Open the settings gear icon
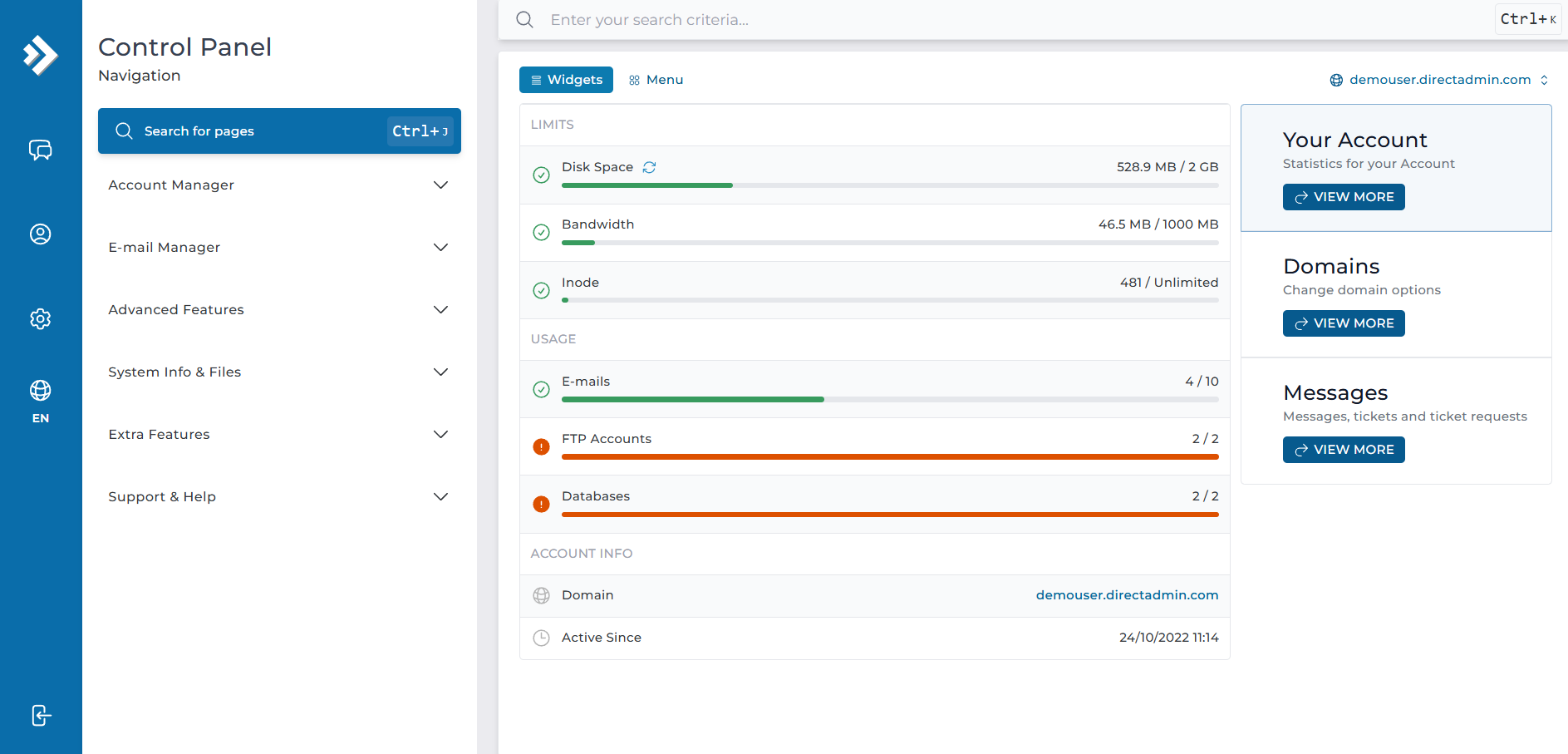Image resolution: width=1568 pixels, height=754 pixels. click(40, 319)
